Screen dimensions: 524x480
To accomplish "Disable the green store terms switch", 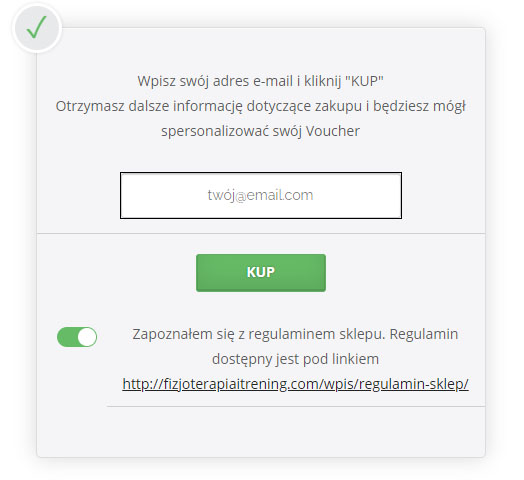I will [77, 337].
